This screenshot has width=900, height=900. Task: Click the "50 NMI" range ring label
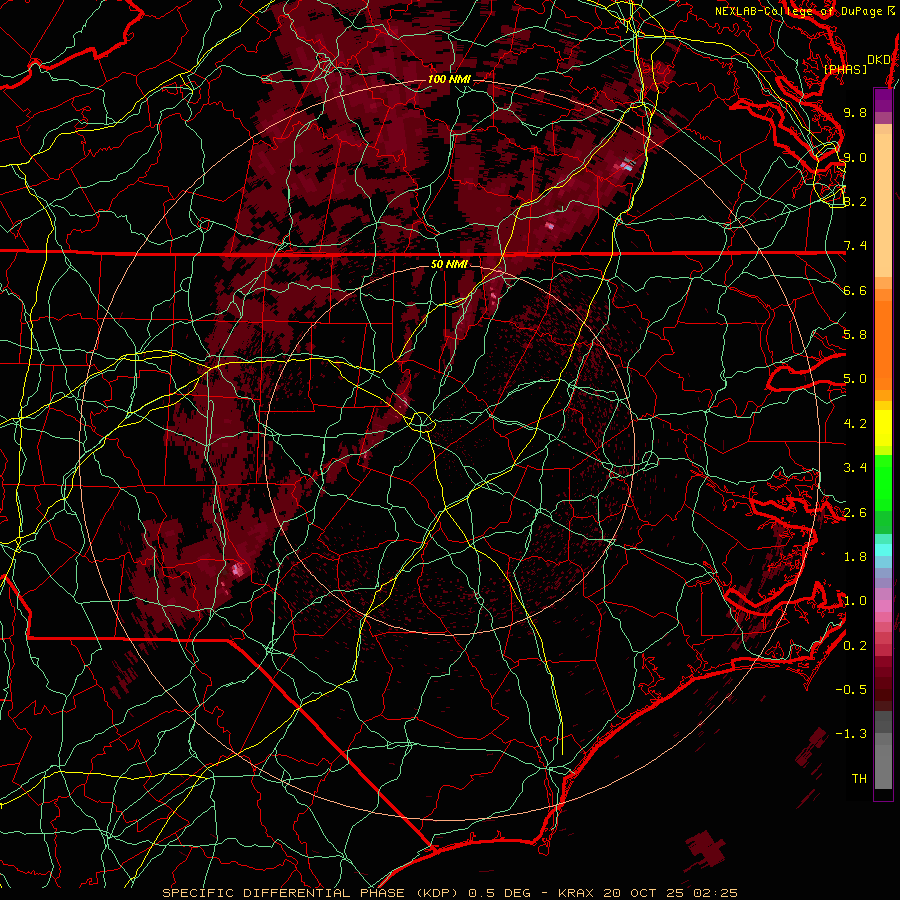pos(449,264)
